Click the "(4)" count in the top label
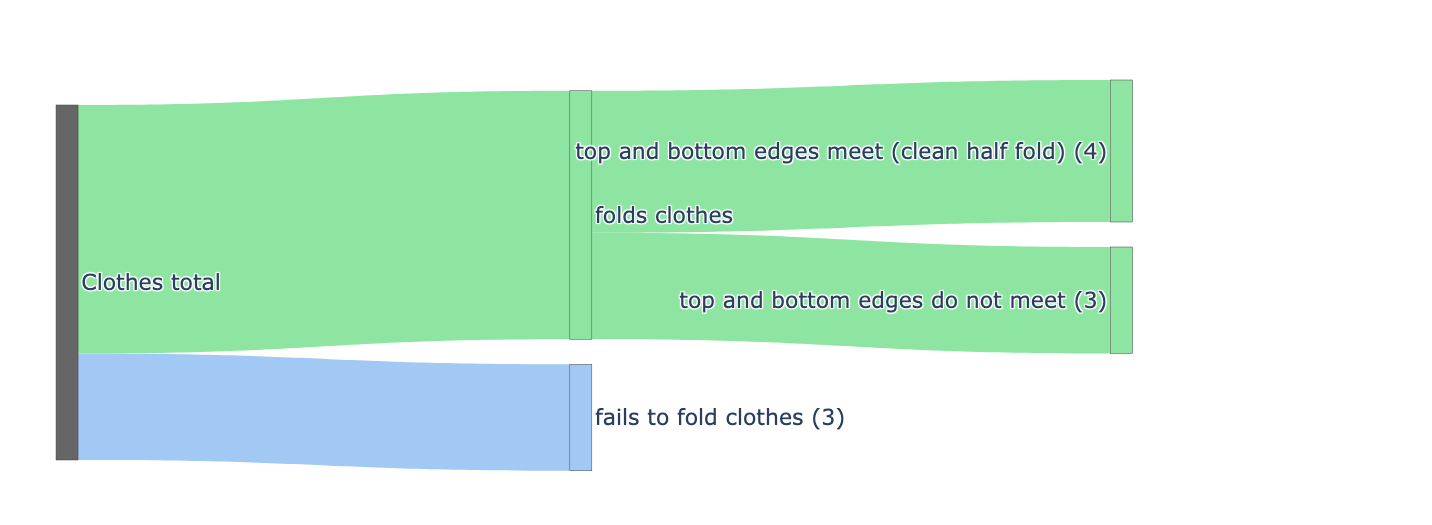Viewport: 1432px width, 525px height. pyautogui.click(x=1090, y=152)
